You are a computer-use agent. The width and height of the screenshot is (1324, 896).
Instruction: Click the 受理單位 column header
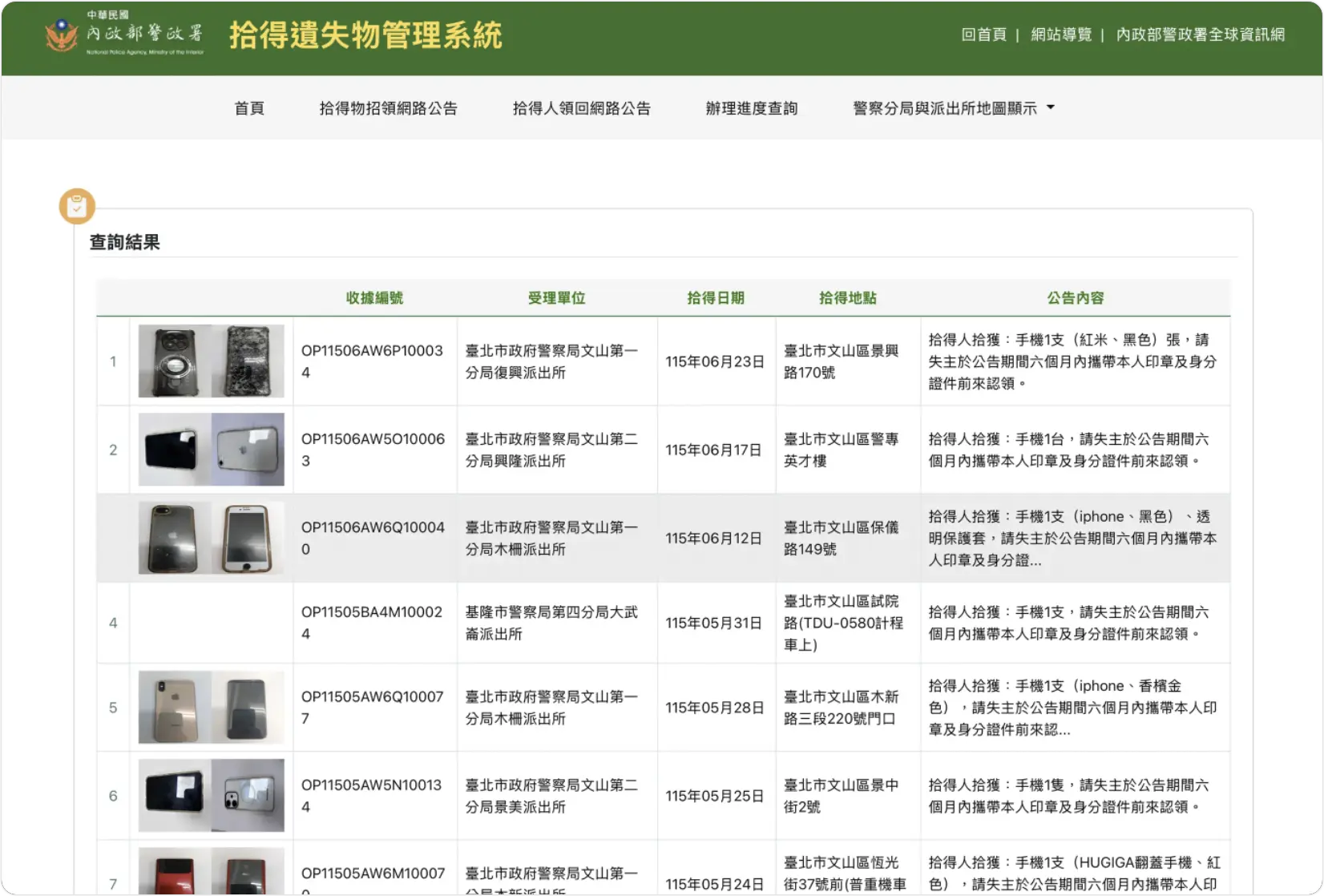pos(556,298)
